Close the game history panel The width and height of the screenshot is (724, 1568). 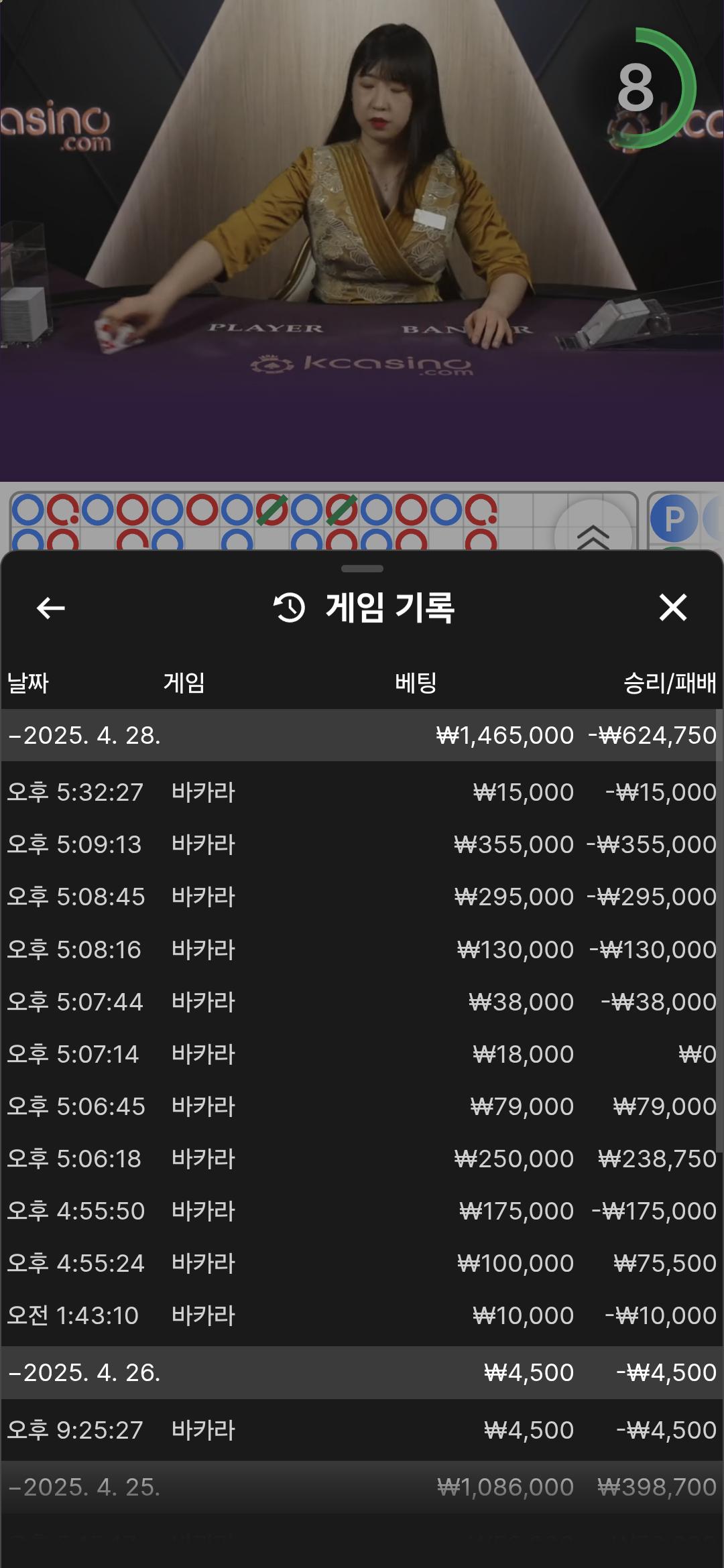point(672,608)
